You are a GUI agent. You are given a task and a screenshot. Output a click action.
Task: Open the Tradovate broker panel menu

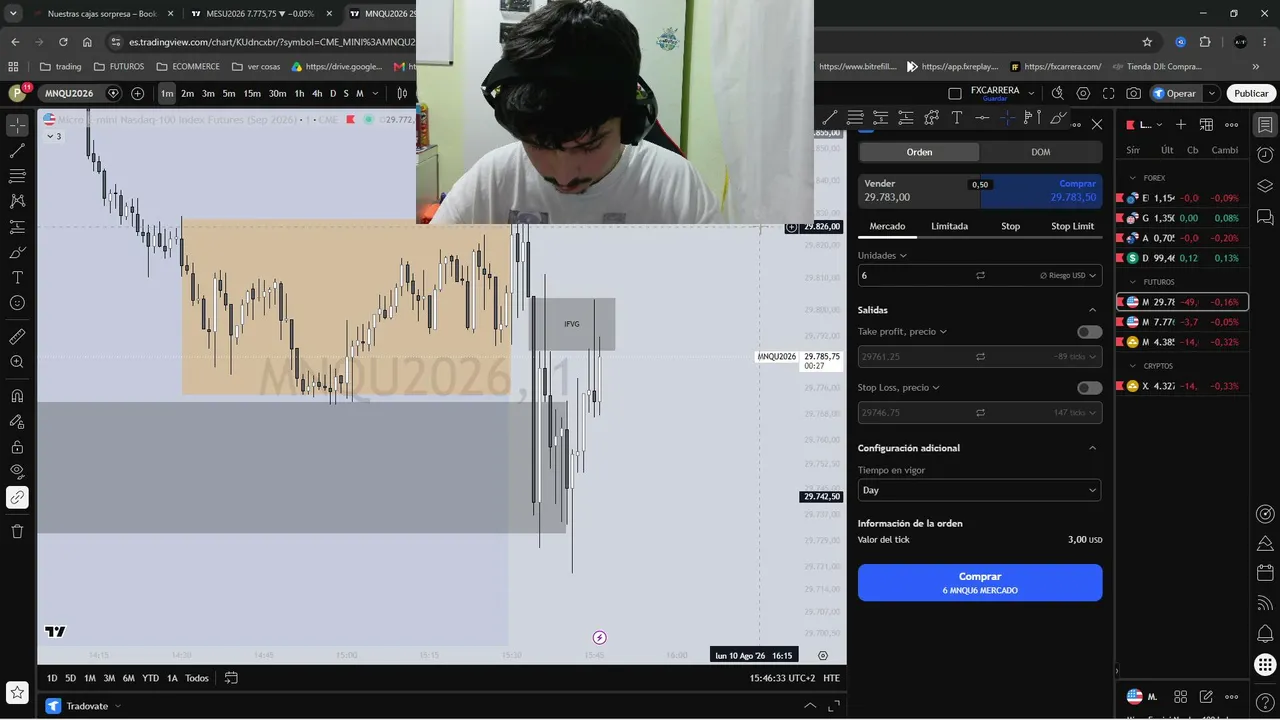coord(84,706)
